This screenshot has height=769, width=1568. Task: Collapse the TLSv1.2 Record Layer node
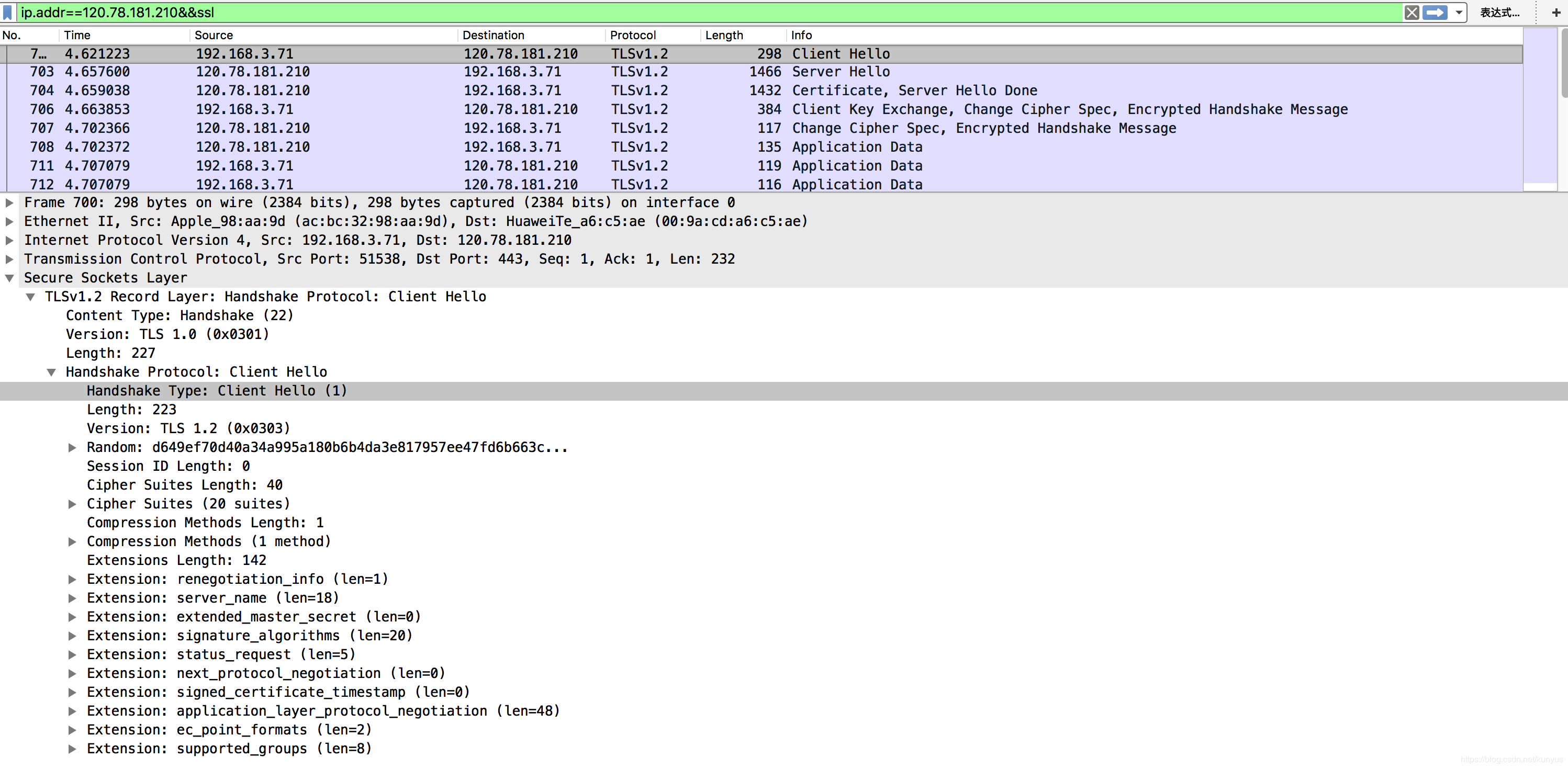pyautogui.click(x=30, y=297)
